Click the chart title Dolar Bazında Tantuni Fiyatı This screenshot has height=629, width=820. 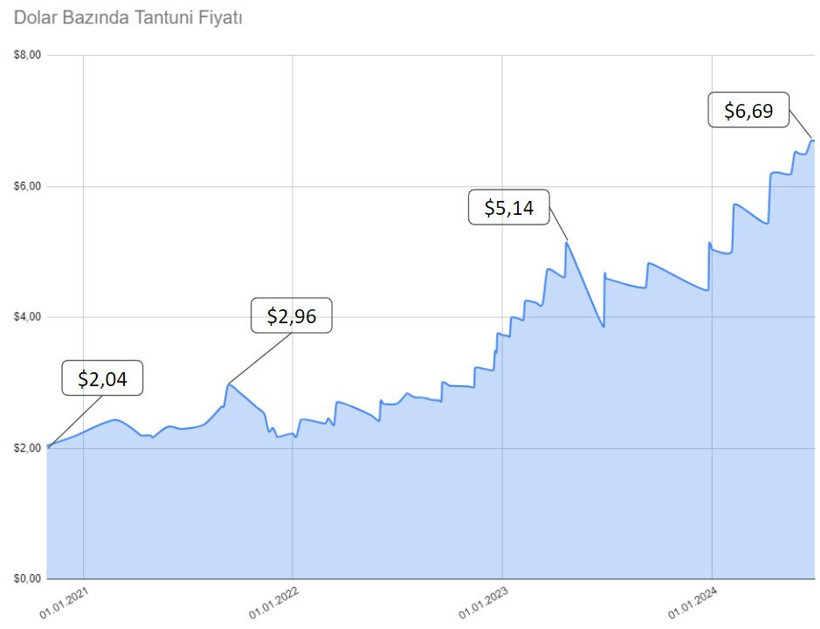[x=129, y=18]
